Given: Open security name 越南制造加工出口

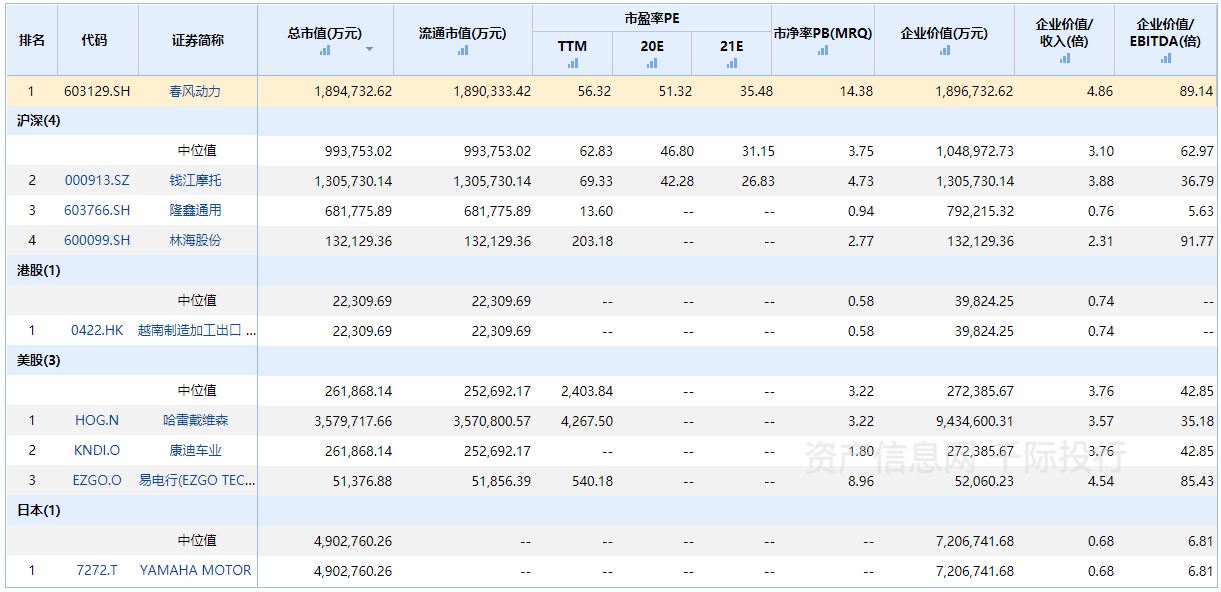Looking at the screenshot, I should click(197, 331).
